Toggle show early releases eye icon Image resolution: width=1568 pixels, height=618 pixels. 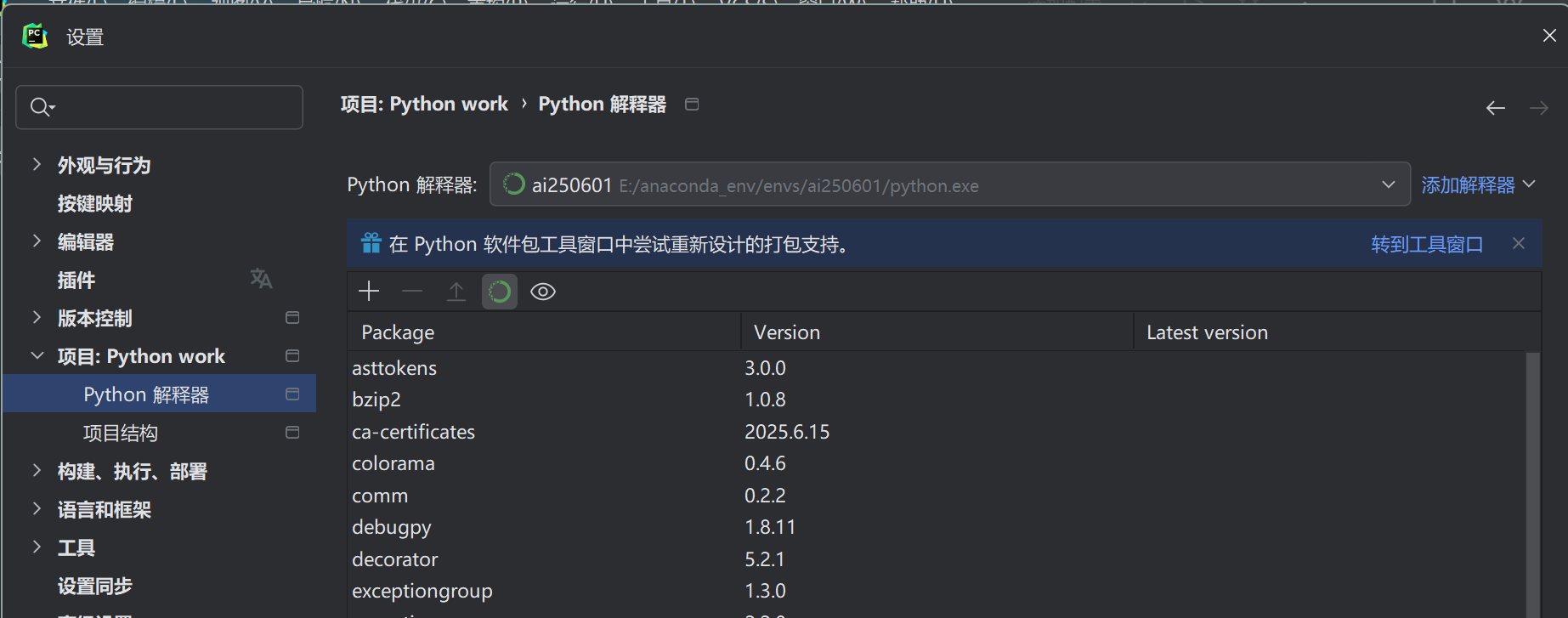pos(543,292)
